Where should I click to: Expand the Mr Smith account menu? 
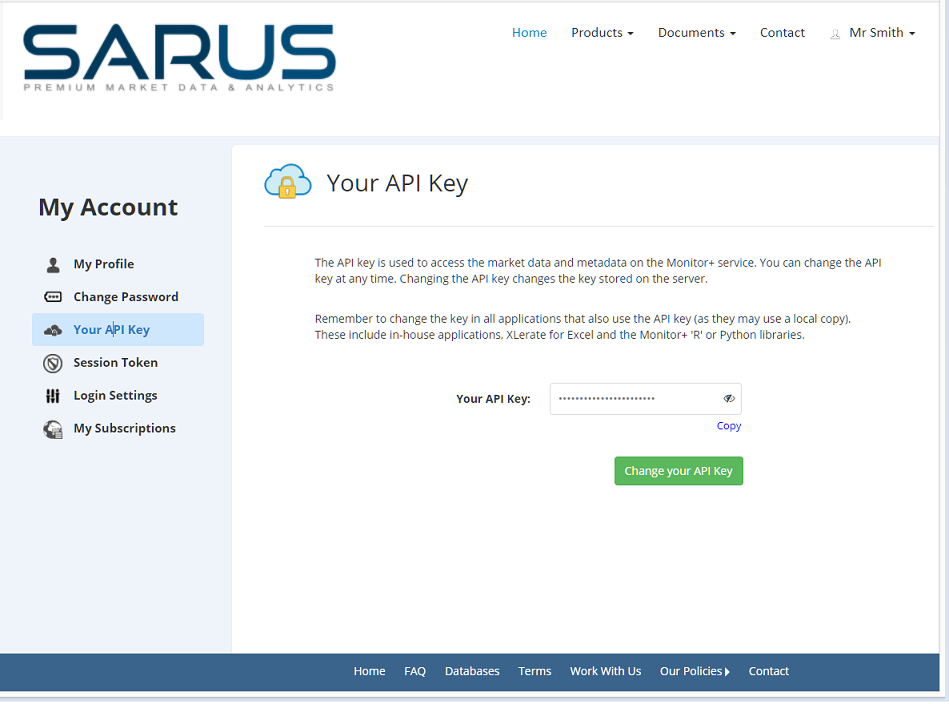[882, 33]
